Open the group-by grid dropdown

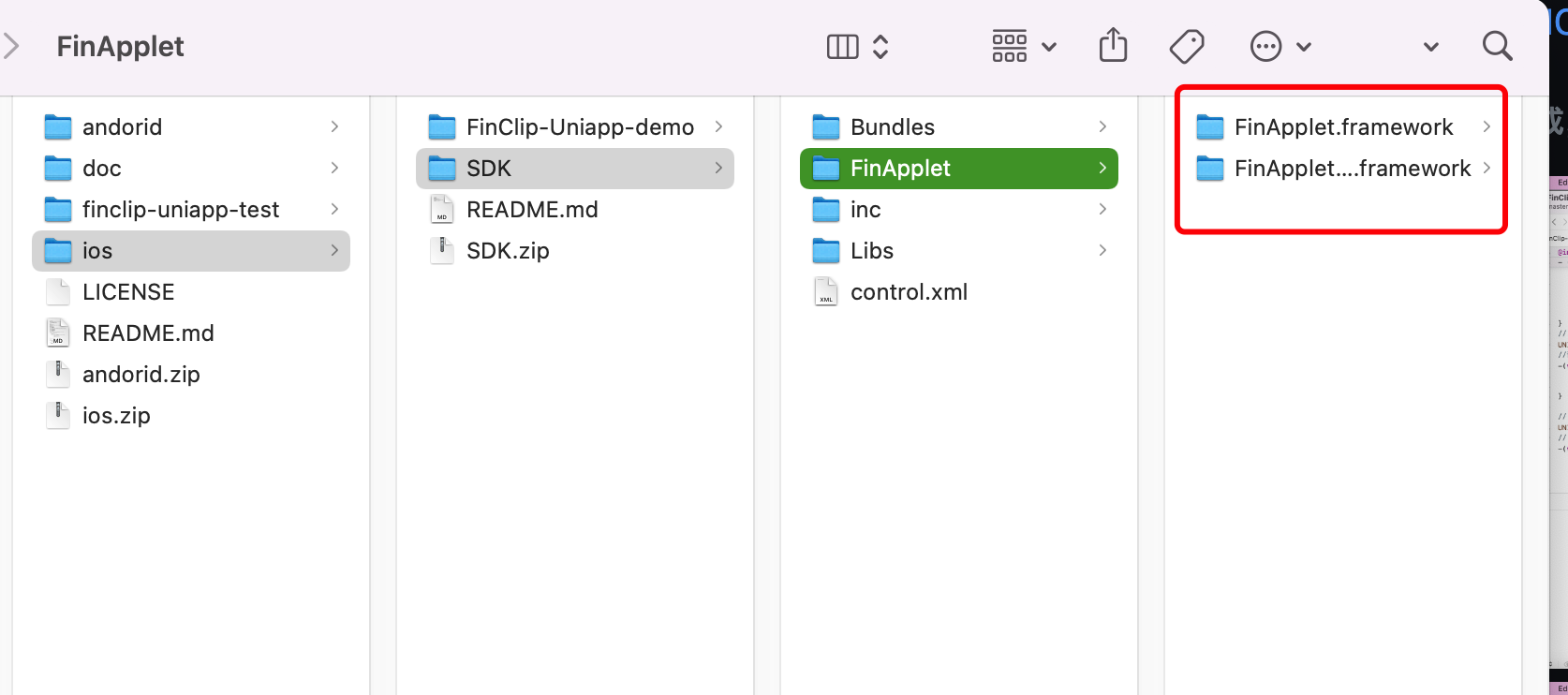1024,46
